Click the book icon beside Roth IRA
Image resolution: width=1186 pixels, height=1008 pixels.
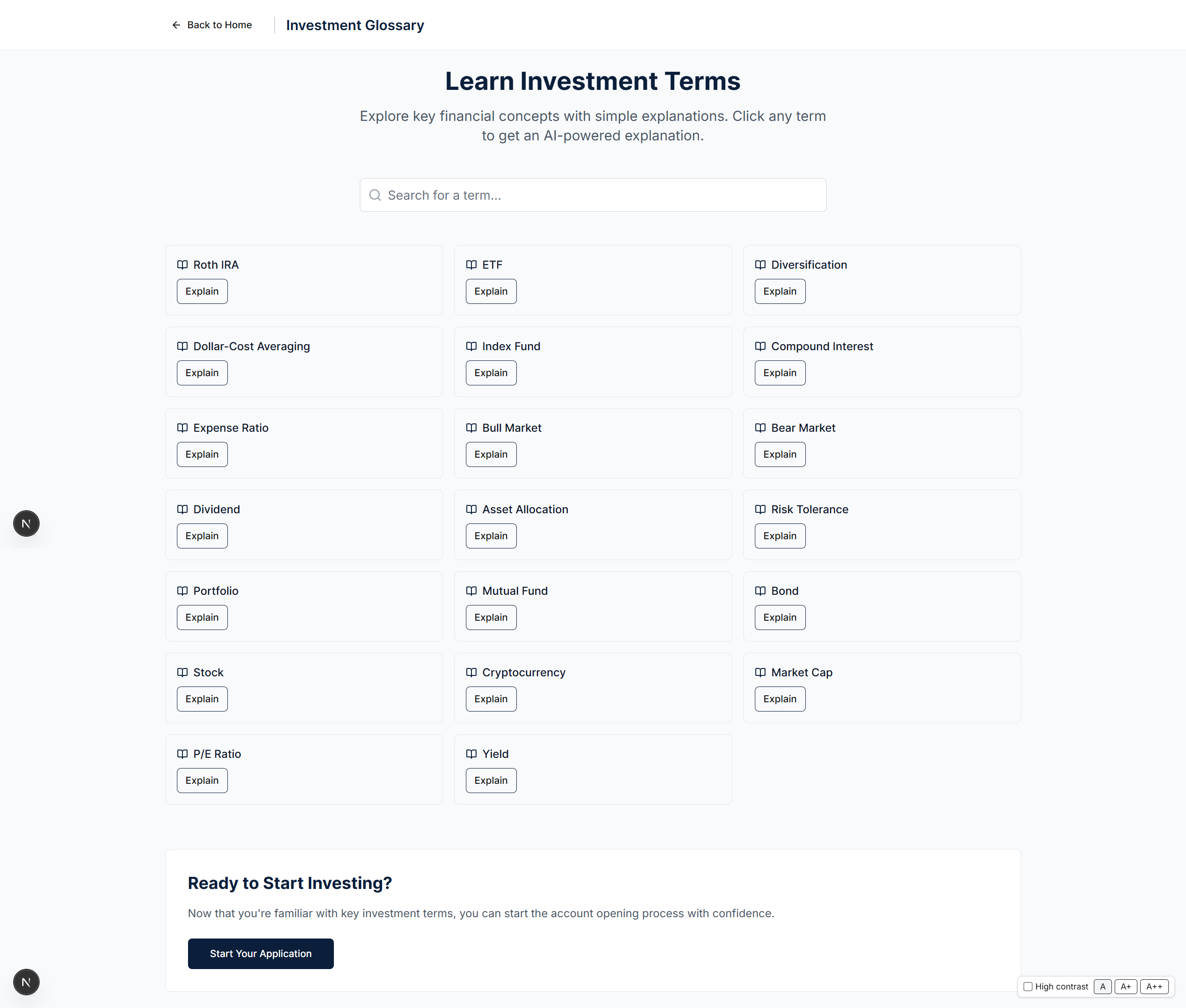point(182,265)
